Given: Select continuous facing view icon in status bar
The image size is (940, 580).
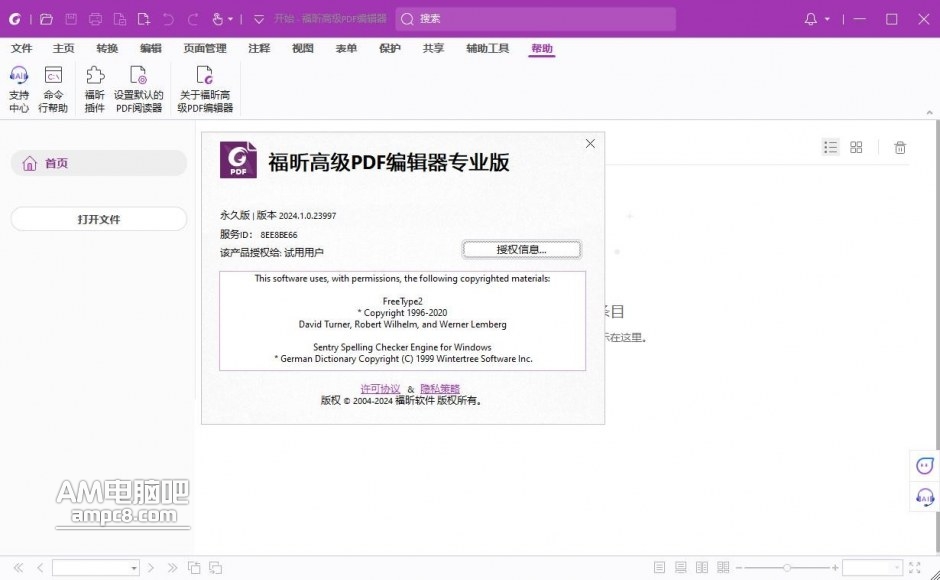Looking at the screenshot, I should [x=724, y=567].
